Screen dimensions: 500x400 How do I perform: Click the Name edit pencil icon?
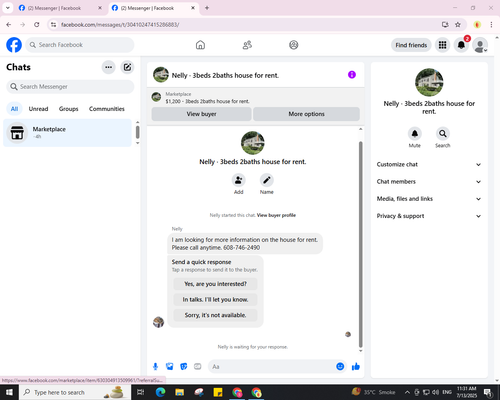point(267,180)
